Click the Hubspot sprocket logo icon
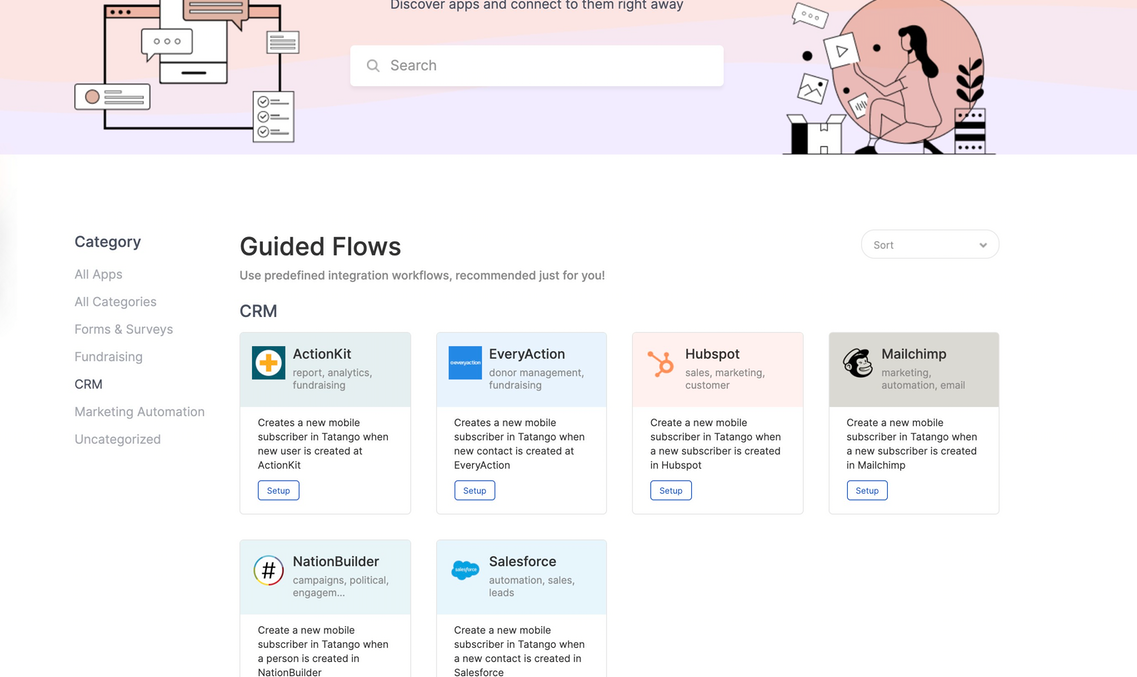 (x=661, y=363)
